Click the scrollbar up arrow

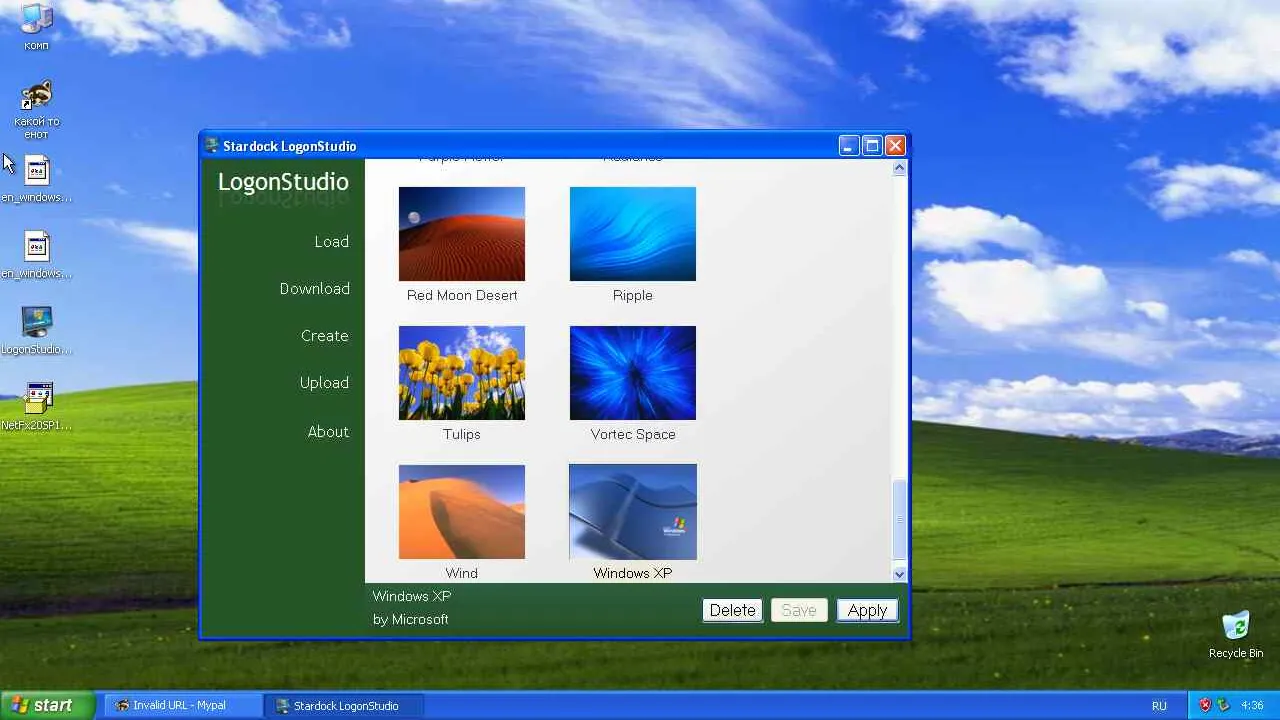pyautogui.click(x=899, y=168)
